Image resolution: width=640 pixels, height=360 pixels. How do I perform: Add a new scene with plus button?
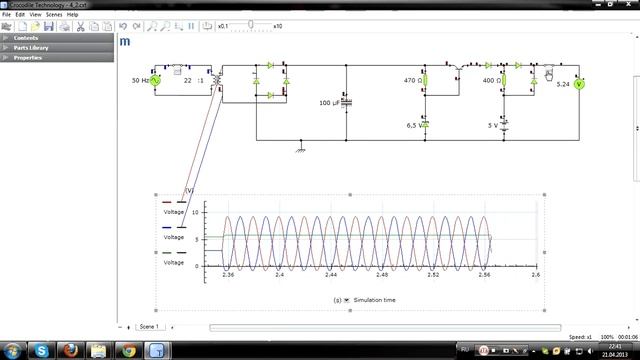[129, 327]
